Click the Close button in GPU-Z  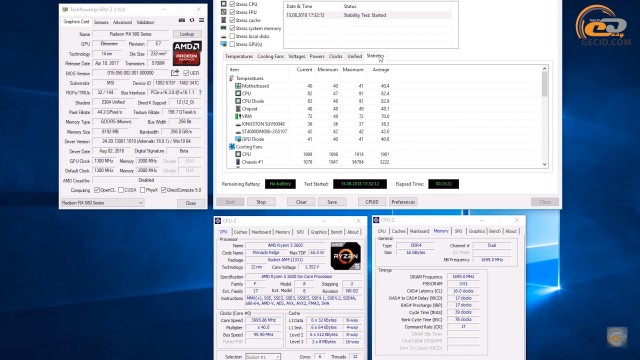[191, 203]
